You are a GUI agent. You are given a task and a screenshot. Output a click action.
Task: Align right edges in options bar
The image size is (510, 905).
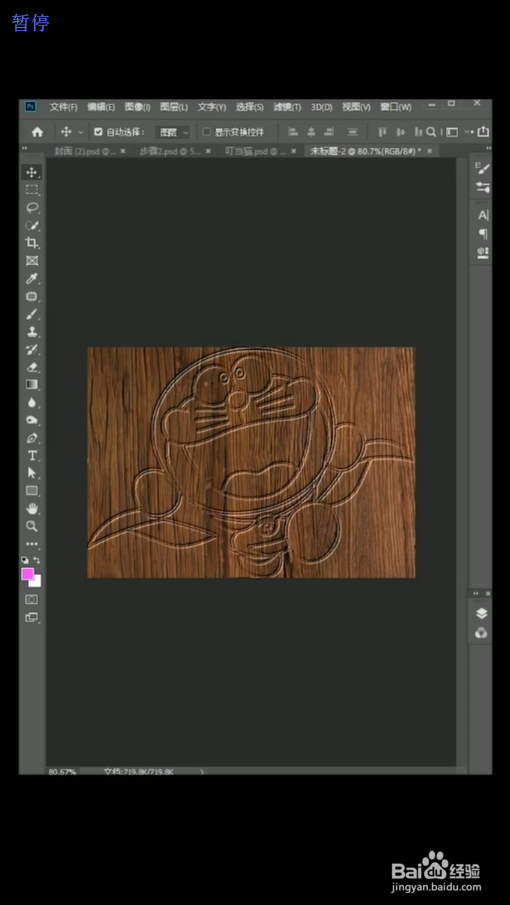[x=329, y=132]
